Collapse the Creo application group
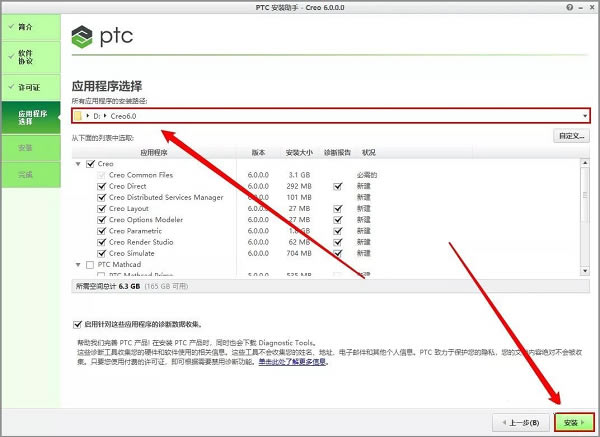Screen dimensions: 600x437 [78, 164]
